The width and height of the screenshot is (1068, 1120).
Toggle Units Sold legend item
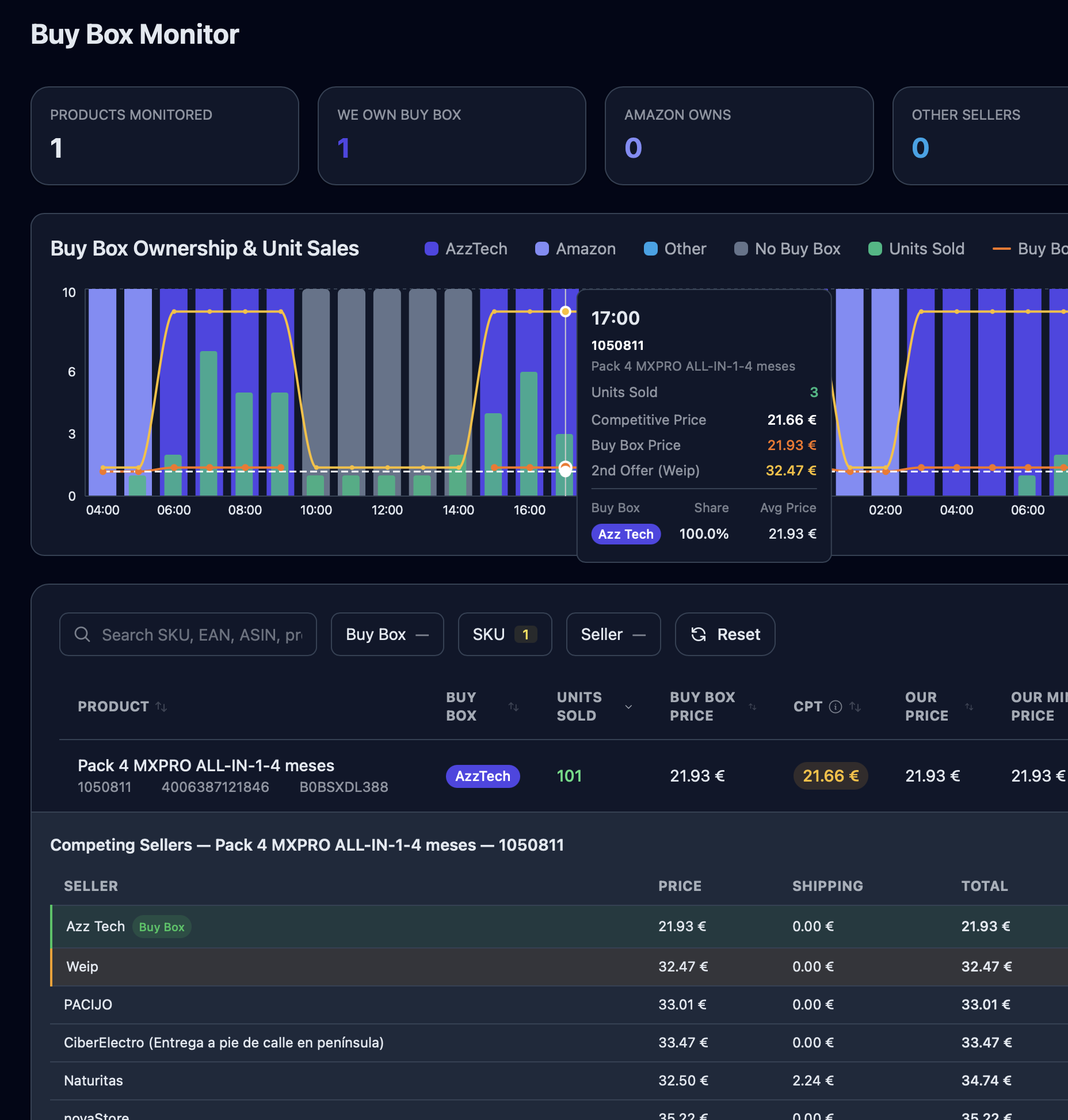pos(917,249)
